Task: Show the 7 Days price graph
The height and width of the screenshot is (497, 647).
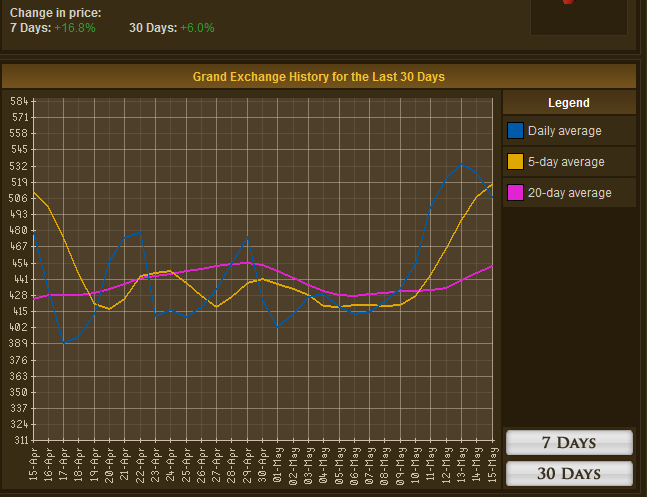Action: coord(569,443)
